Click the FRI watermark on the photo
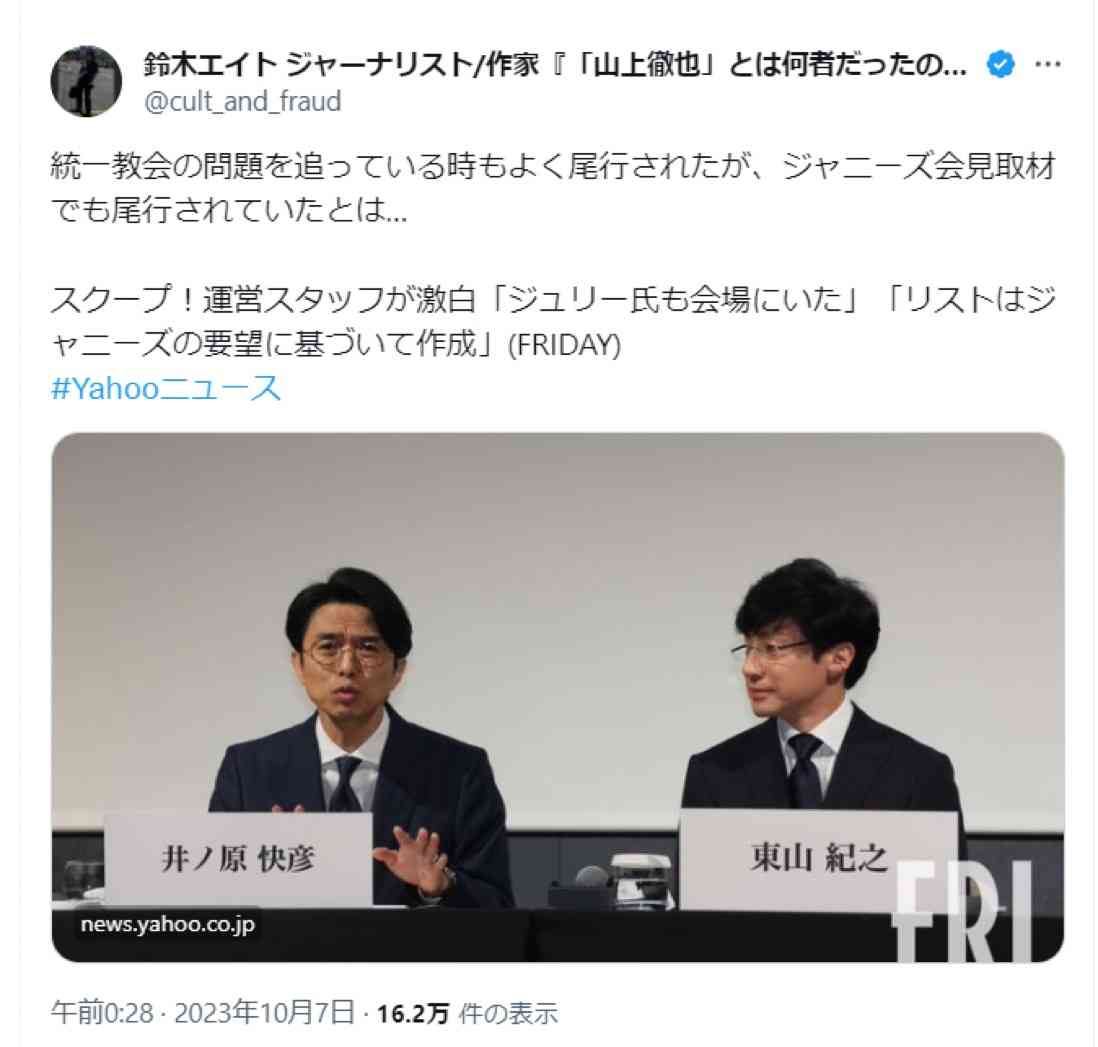 [x=963, y=910]
